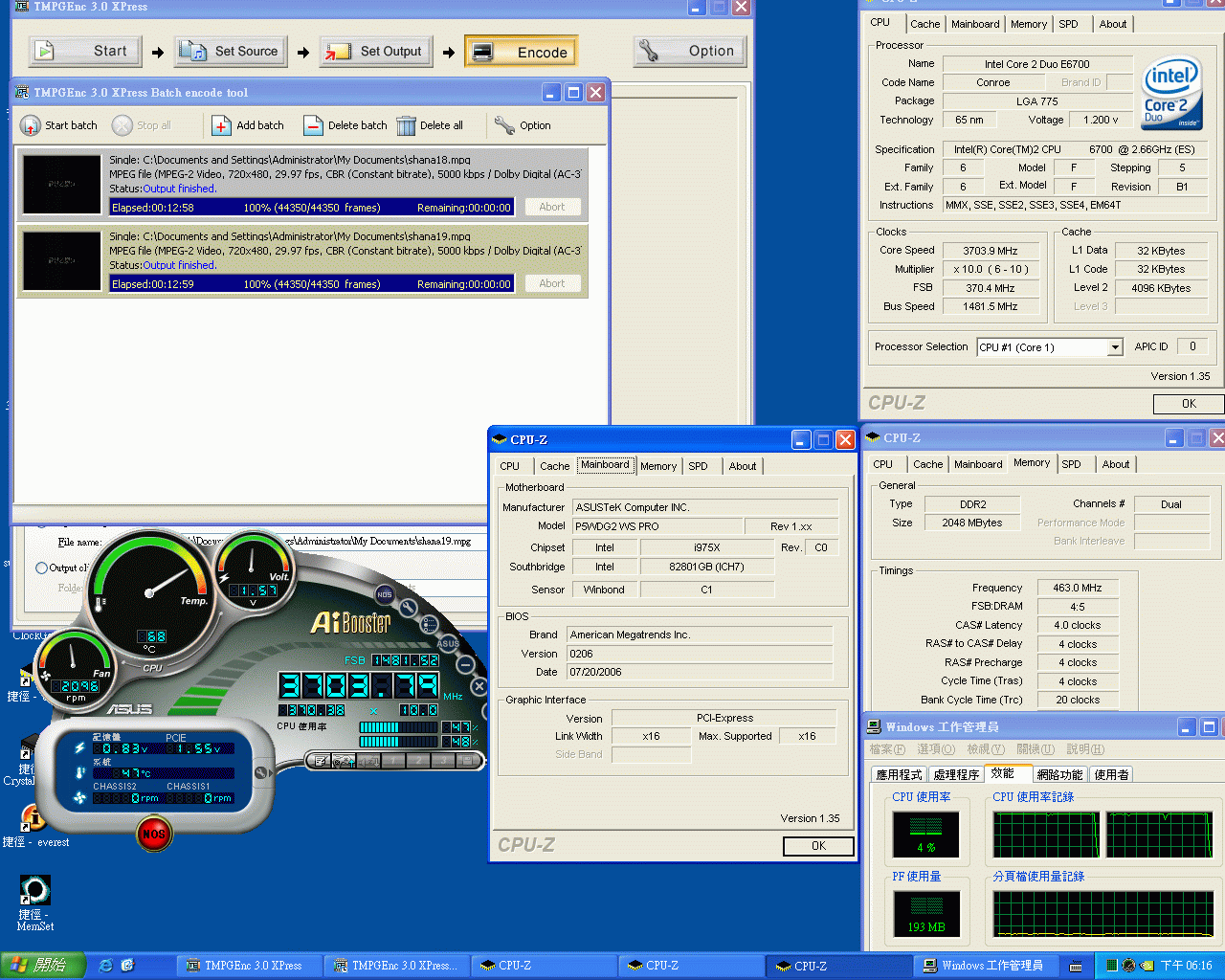Click the 'Intel Core 2 Duo E6700' name field
Screen dimensions: 1225x980
coord(1037,64)
